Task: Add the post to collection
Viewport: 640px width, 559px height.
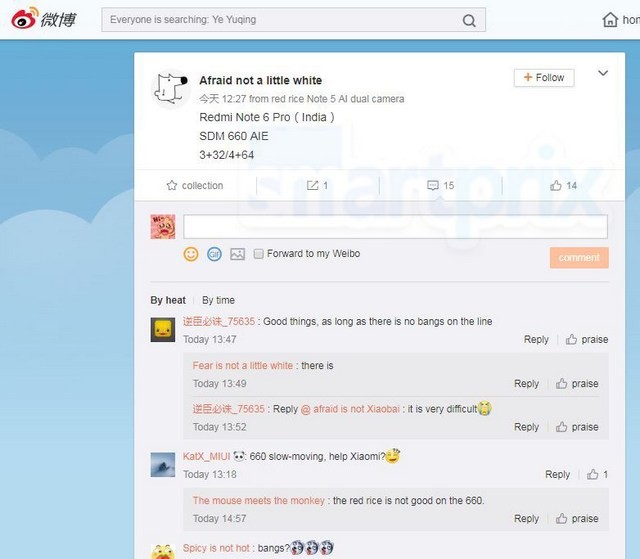Action: click(x=195, y=186)
